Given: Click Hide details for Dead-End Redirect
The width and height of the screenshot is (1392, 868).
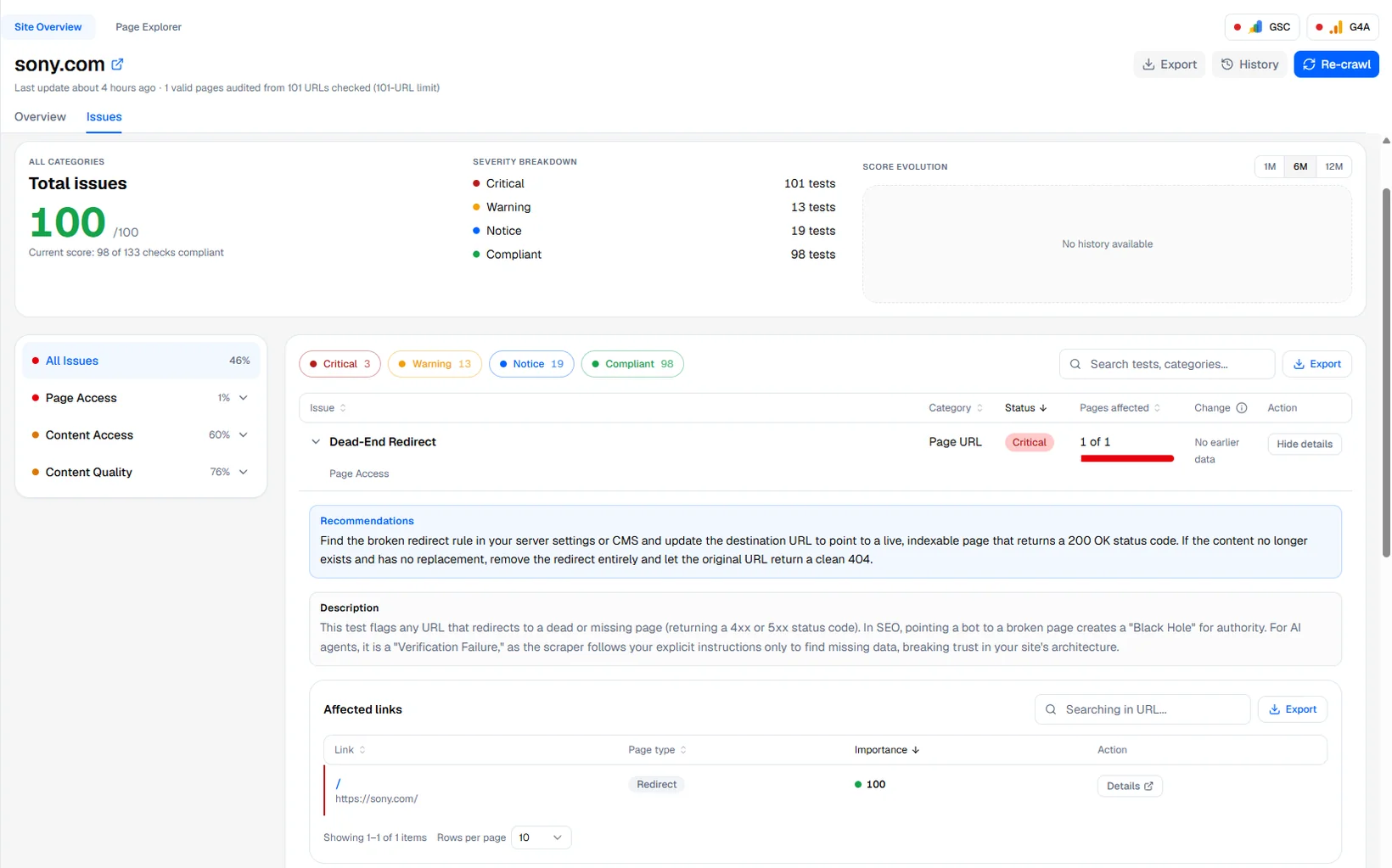Looking at the screenshot, I should [1305, 444].
